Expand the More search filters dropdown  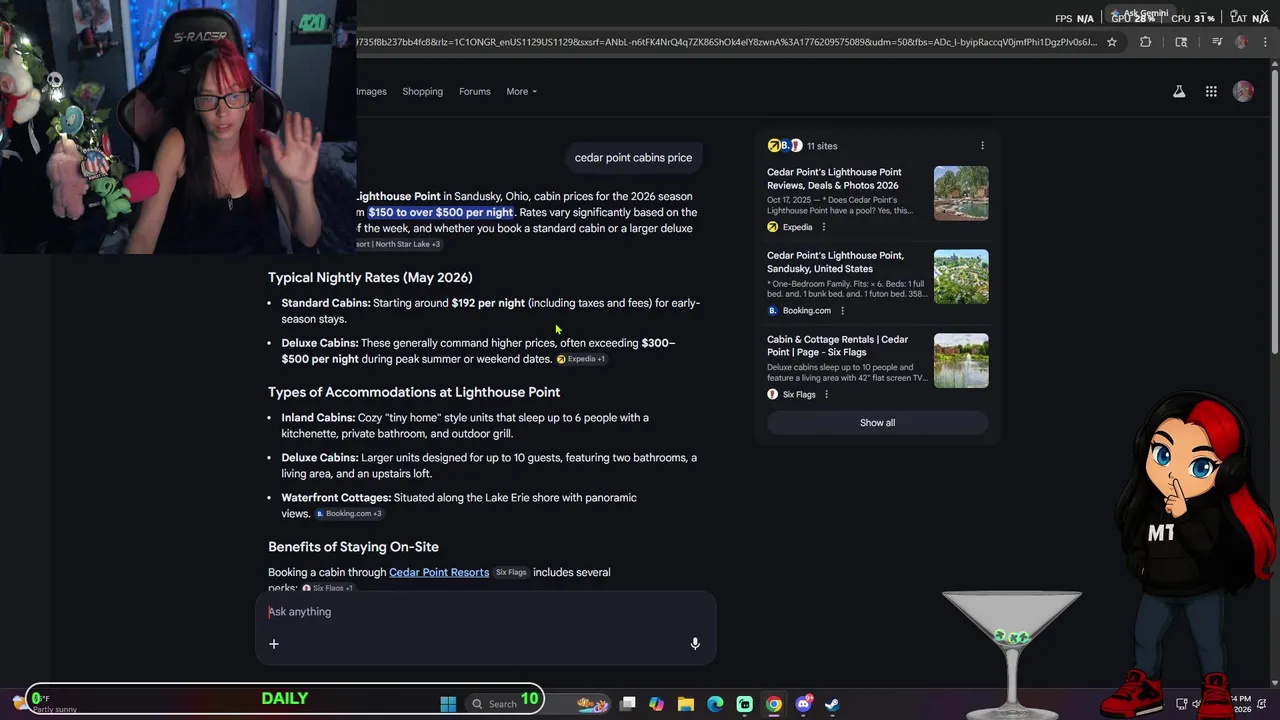pyautogui.click(x=521, y=91)
